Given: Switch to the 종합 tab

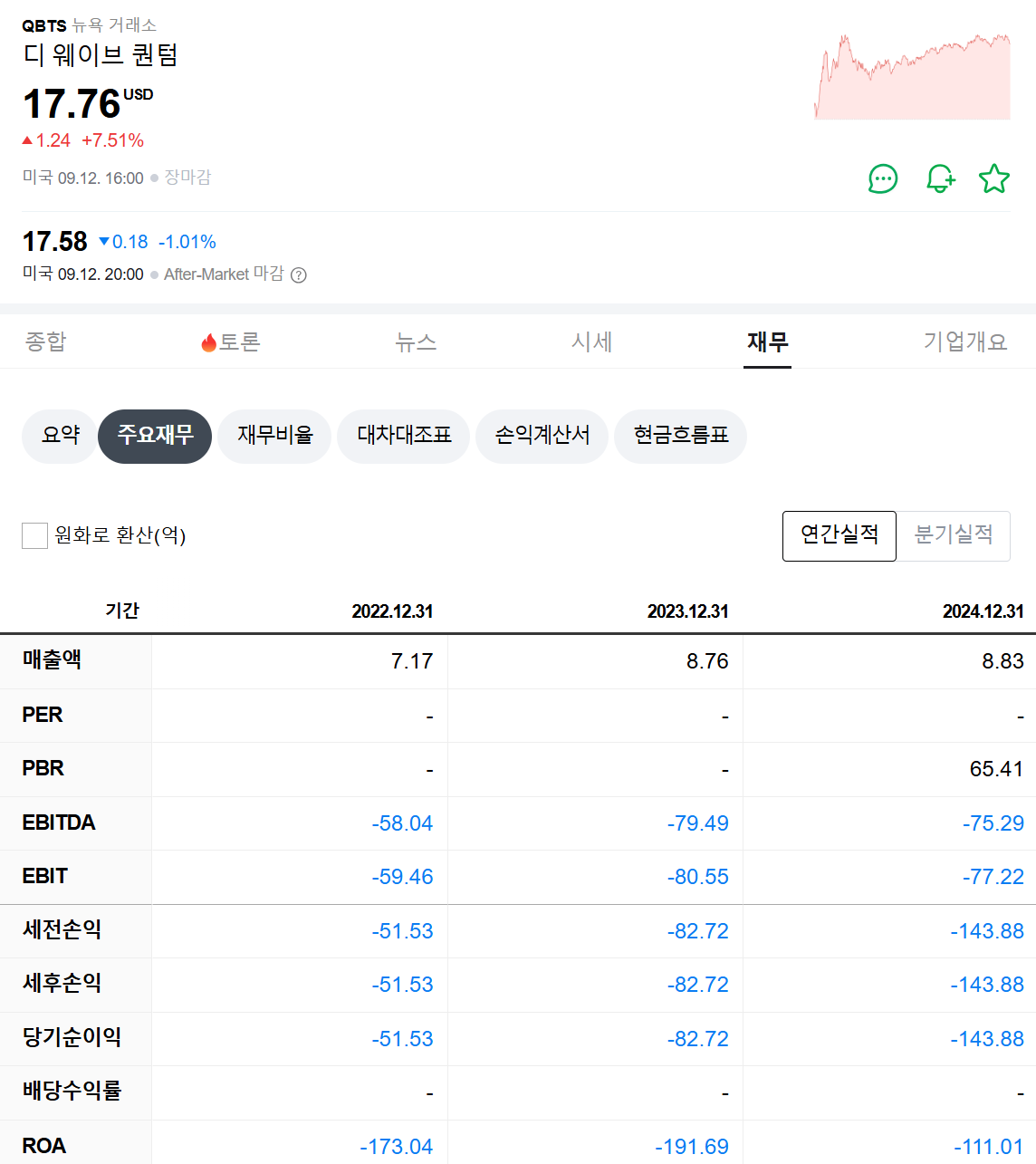Looking at the screenshot, I should 46,342.
